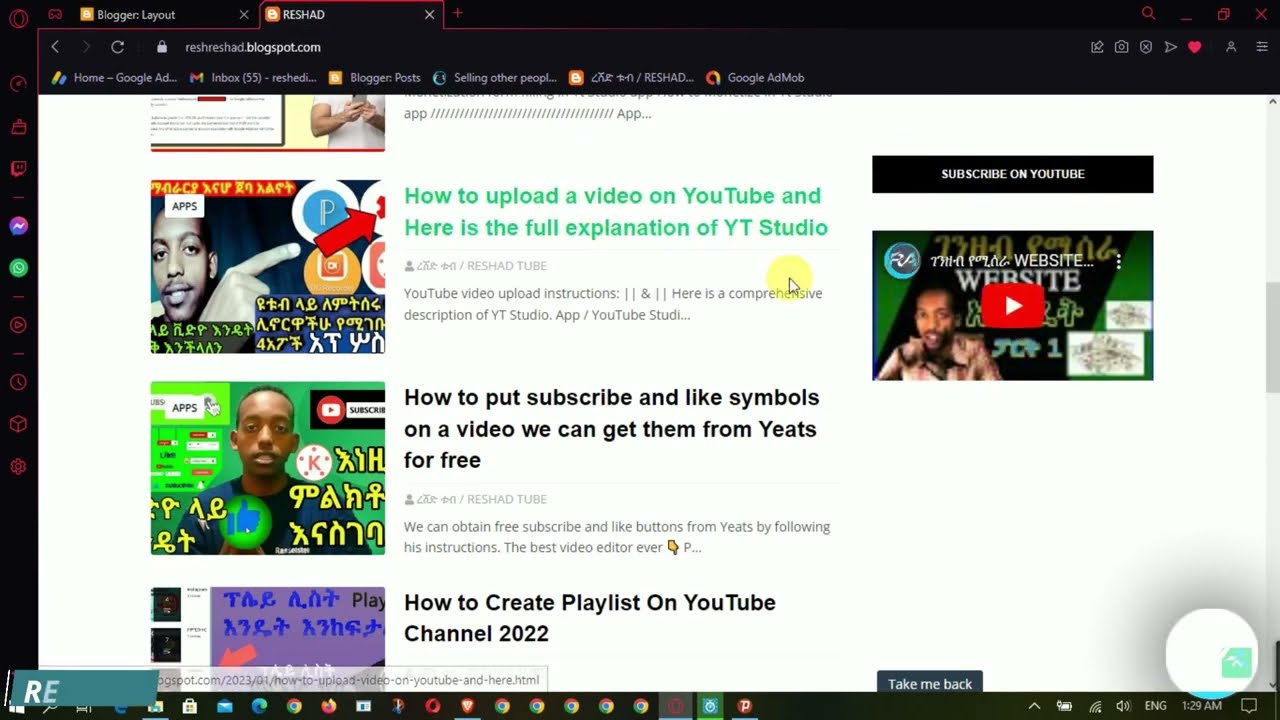This screenshot has height=720, width=1280.
Task: Open My Flow send icon
Action: 1170,47
